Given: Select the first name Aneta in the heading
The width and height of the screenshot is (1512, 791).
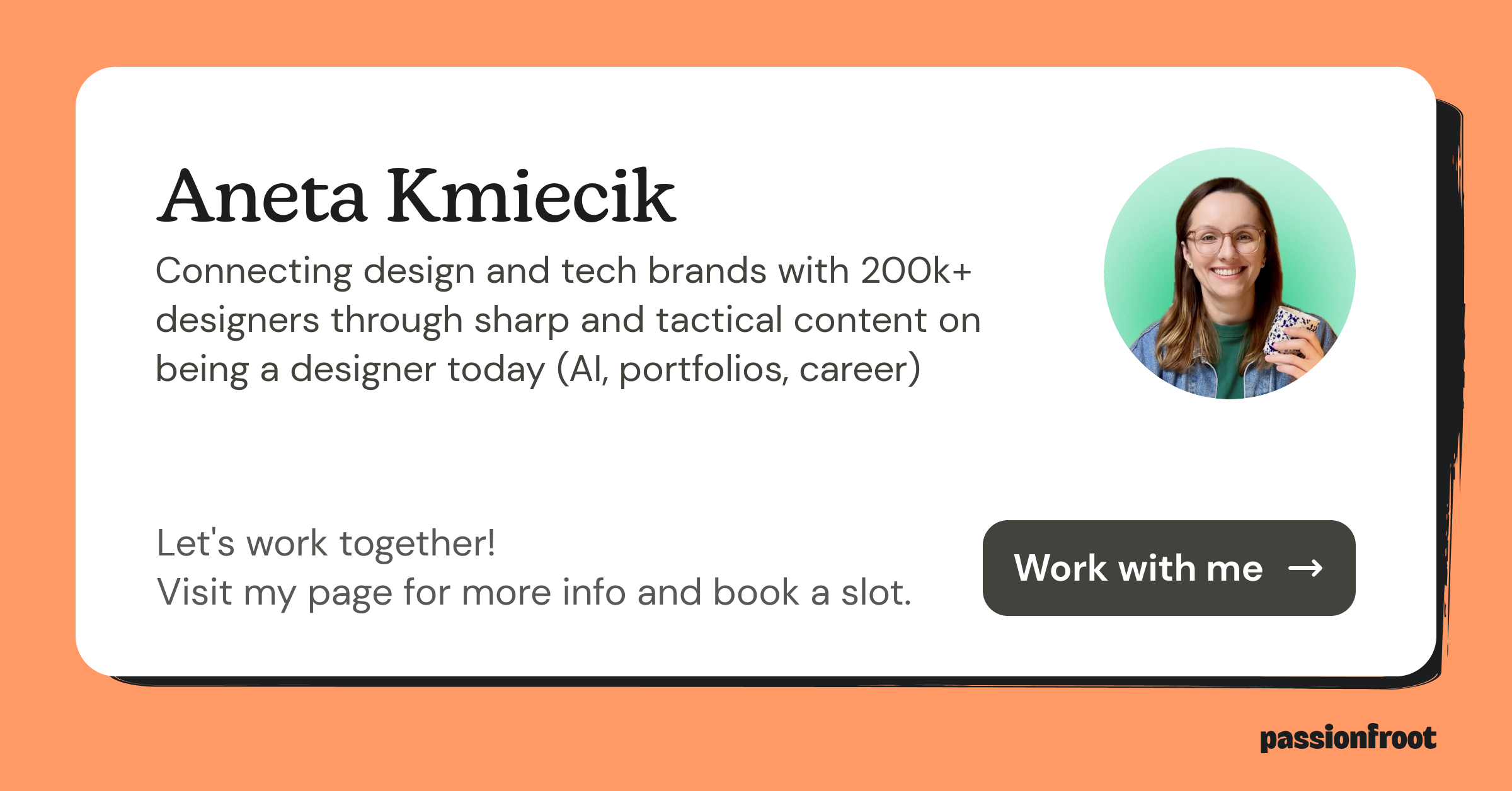Looking at the screenshot, I should click(x=261, y=196).
